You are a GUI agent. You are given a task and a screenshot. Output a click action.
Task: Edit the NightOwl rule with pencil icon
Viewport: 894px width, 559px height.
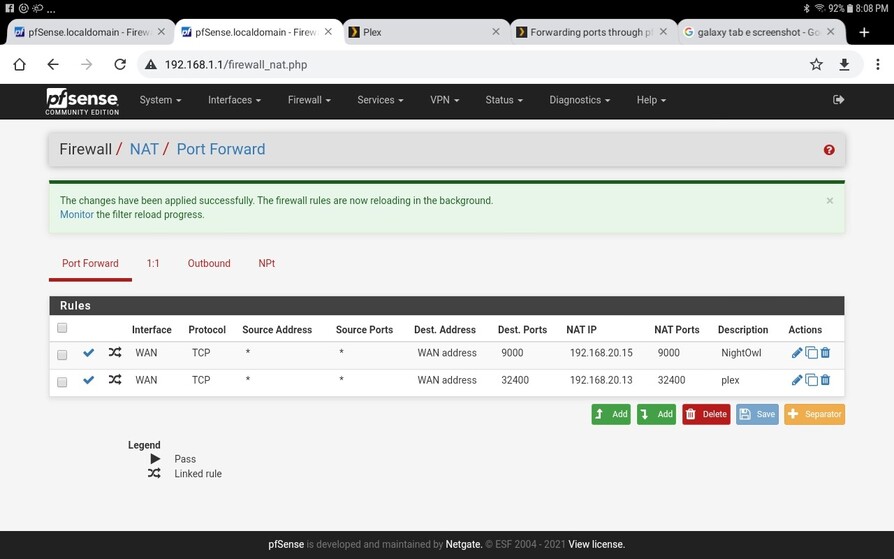pyautogui.click(x=797, y=353)
